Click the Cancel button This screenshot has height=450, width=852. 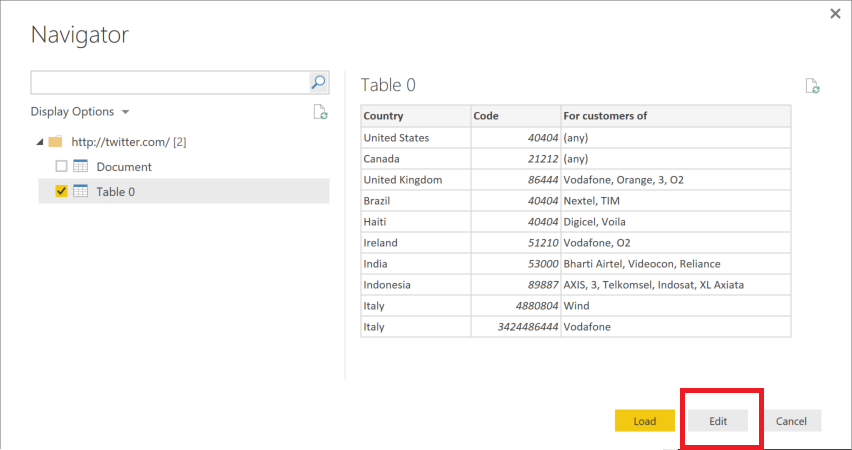point(791,421)
